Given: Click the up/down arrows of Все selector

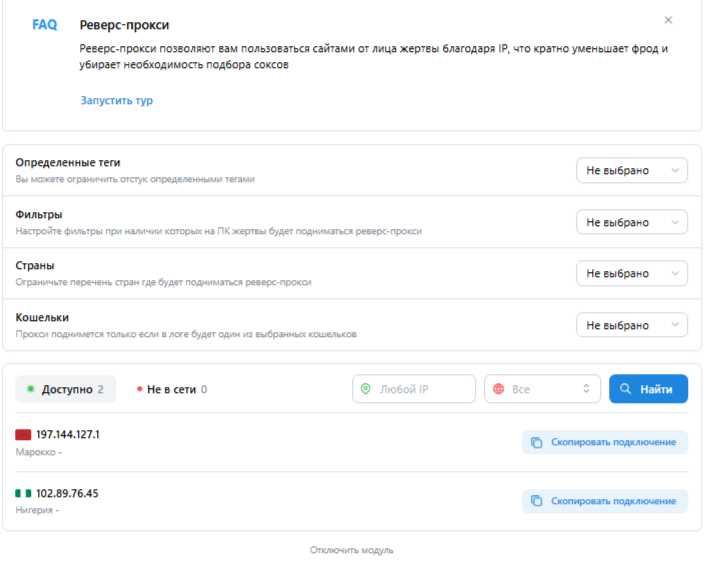Looking at the screenshot, I should click(586, 389).
